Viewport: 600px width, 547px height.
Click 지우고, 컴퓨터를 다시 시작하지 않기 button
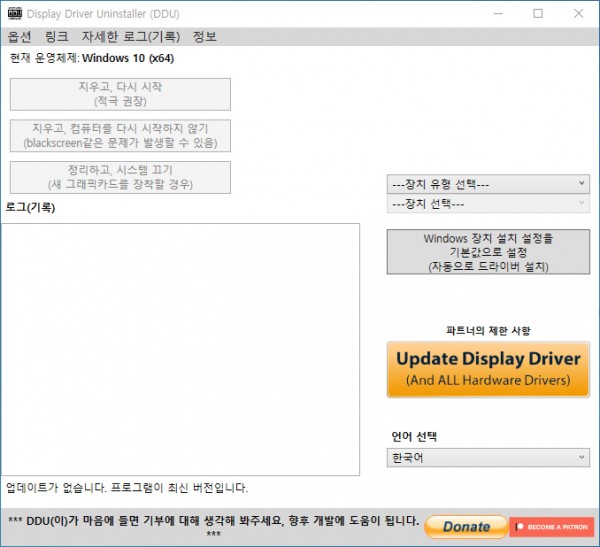120,136
